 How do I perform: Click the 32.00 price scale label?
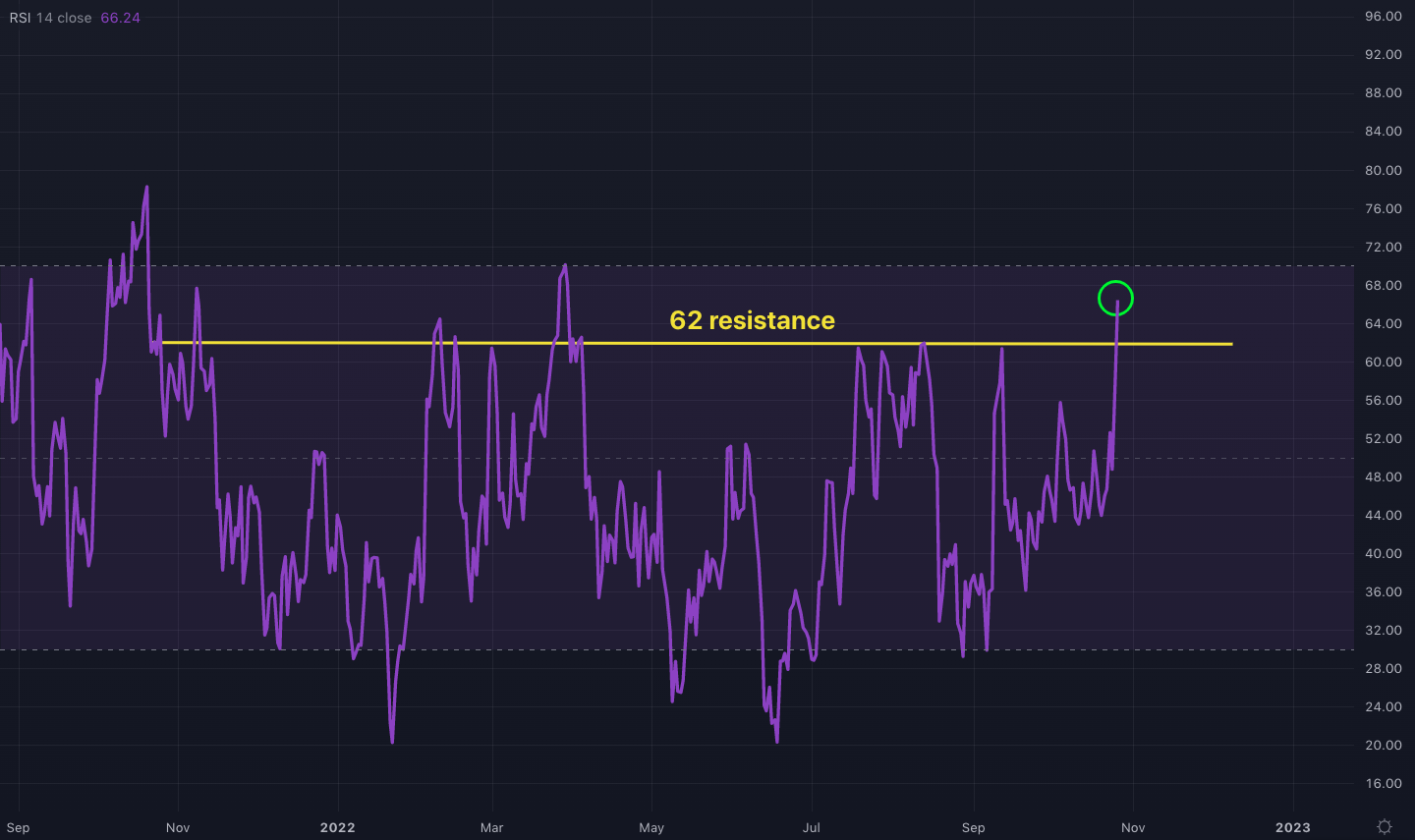coord(1383,630)
